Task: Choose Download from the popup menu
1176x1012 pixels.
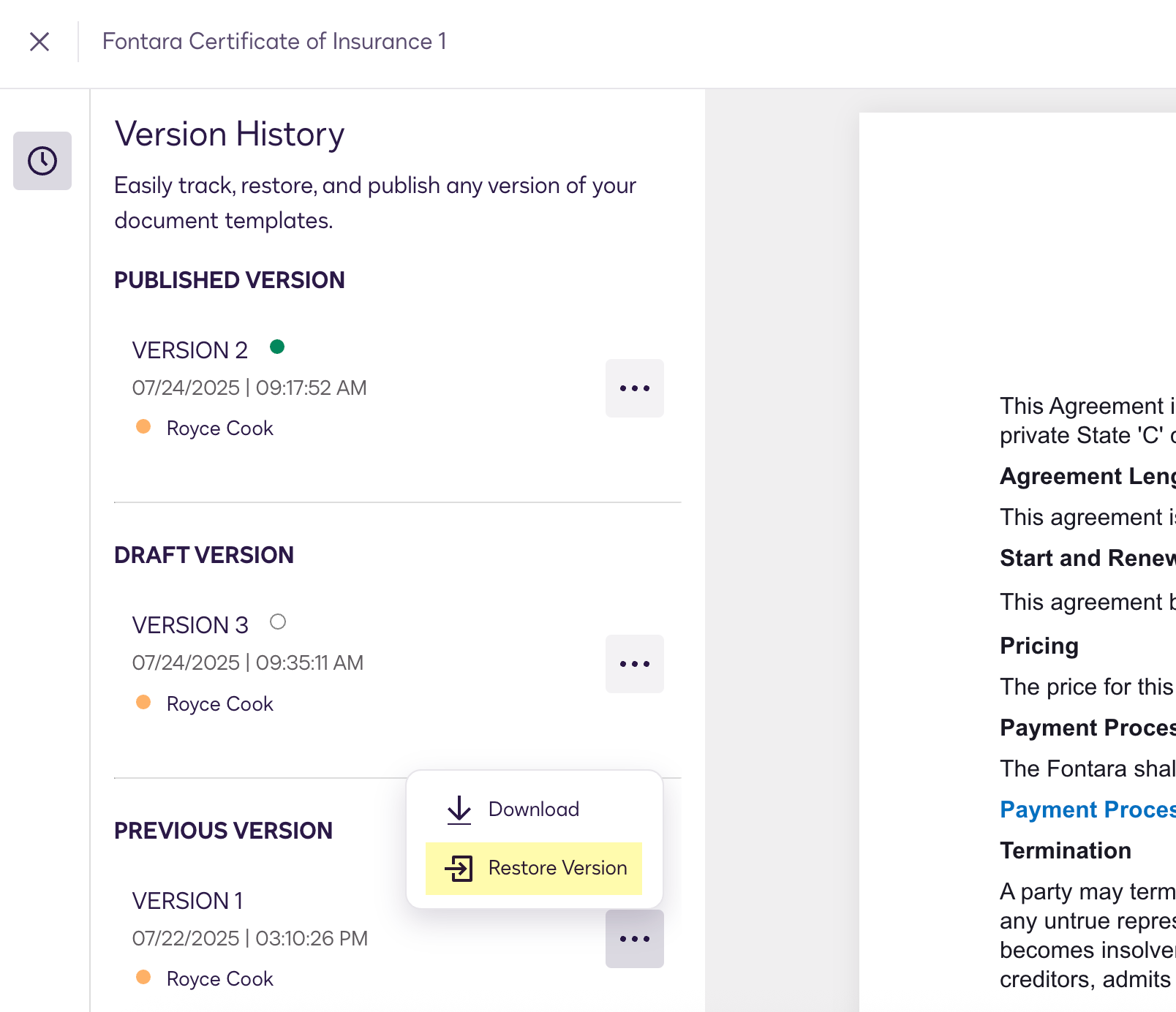Action: pyautogui.click(x=533, y=809)
